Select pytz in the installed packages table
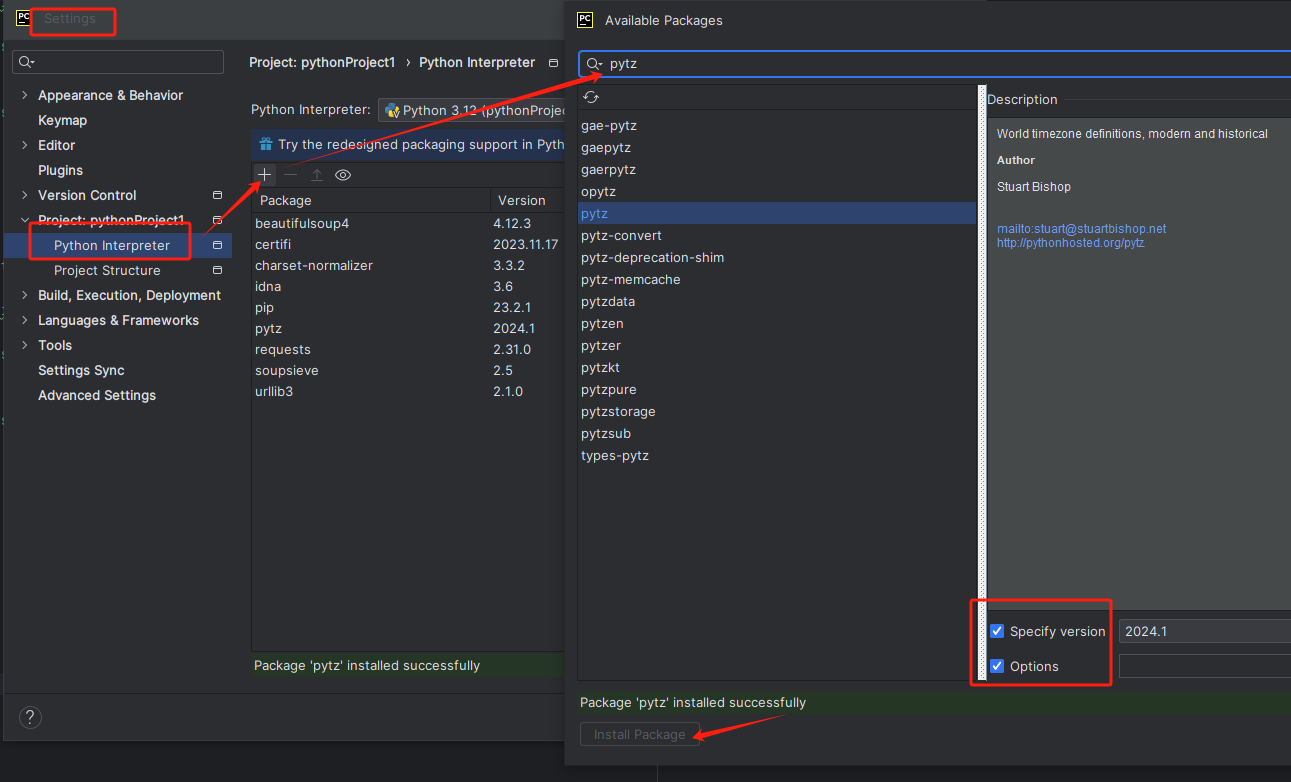The image size is (1291, 782). tap(408, 328)
